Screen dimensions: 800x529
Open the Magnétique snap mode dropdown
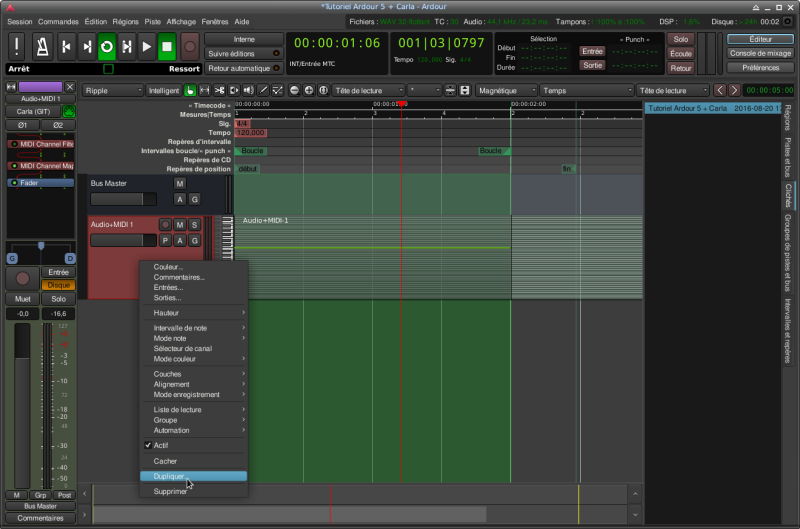506,90
